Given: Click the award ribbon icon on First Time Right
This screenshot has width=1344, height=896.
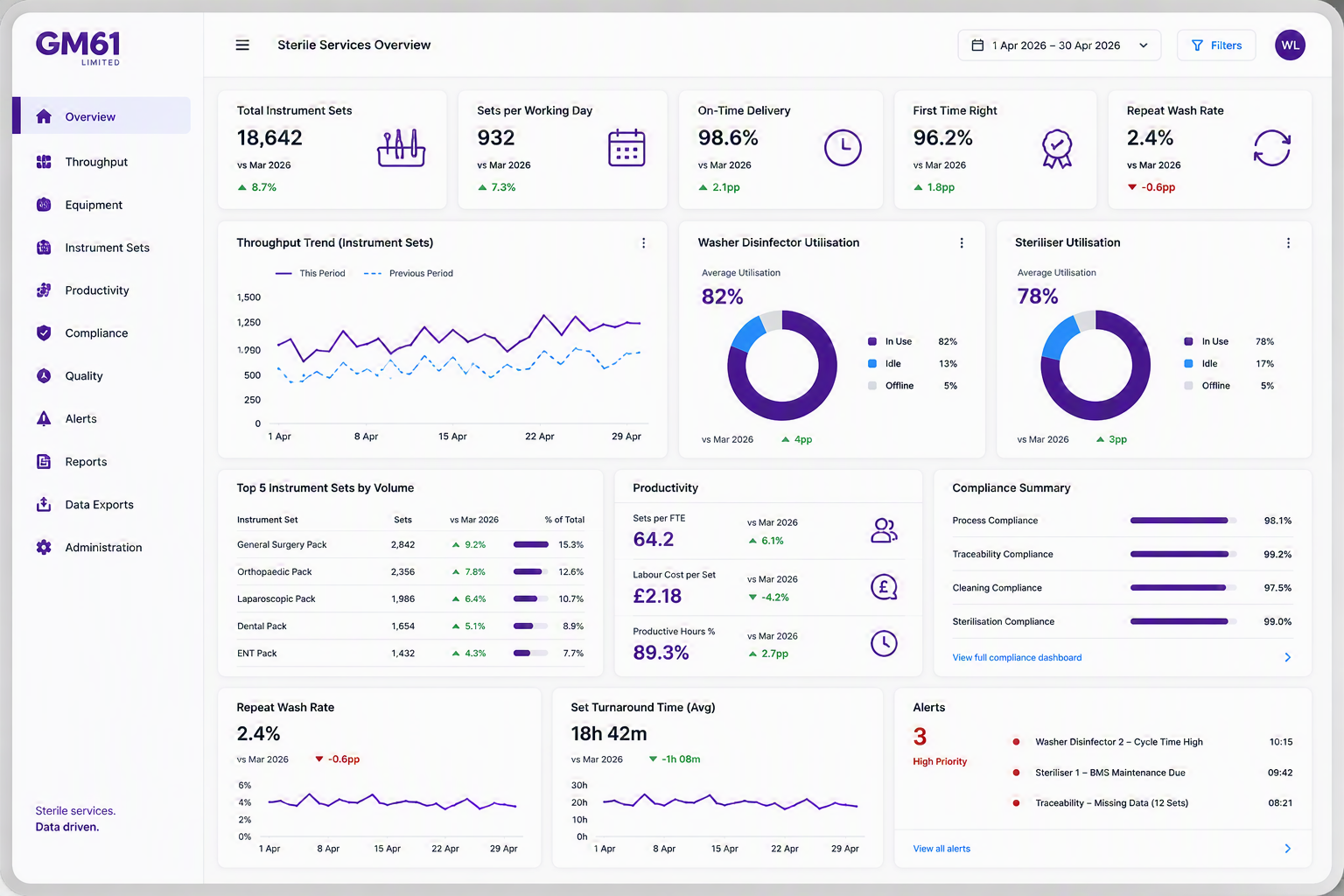Looking at the screenshot, I should tap(1057, 149).
